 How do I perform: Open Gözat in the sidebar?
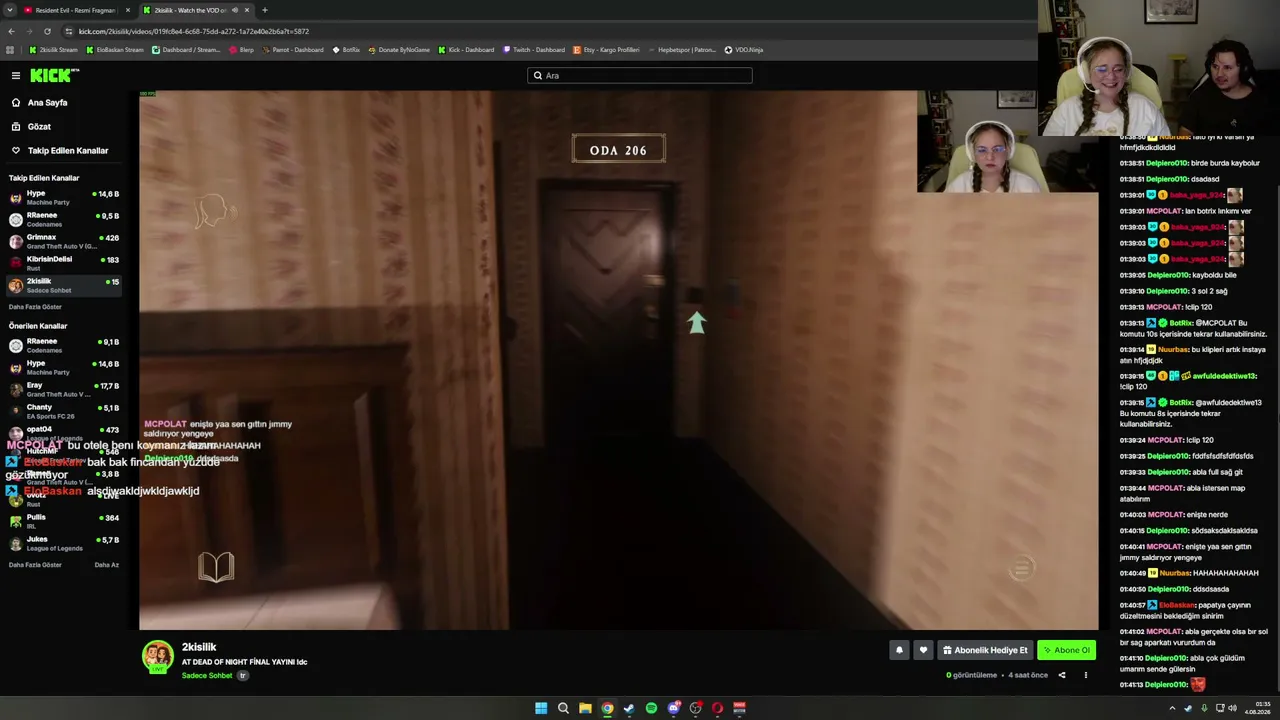tap(39, 127)
